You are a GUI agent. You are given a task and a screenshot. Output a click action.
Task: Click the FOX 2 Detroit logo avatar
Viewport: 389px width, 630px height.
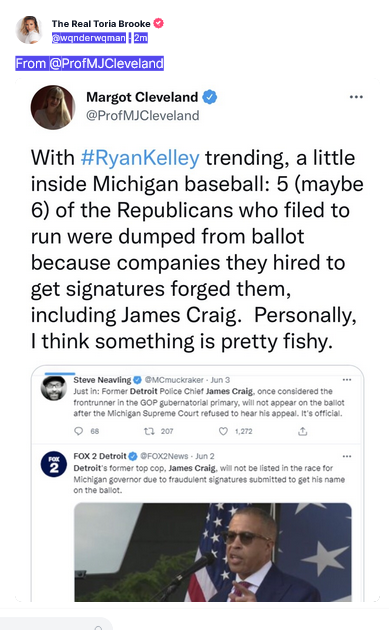pyautogui.click(x=54, y=464)
